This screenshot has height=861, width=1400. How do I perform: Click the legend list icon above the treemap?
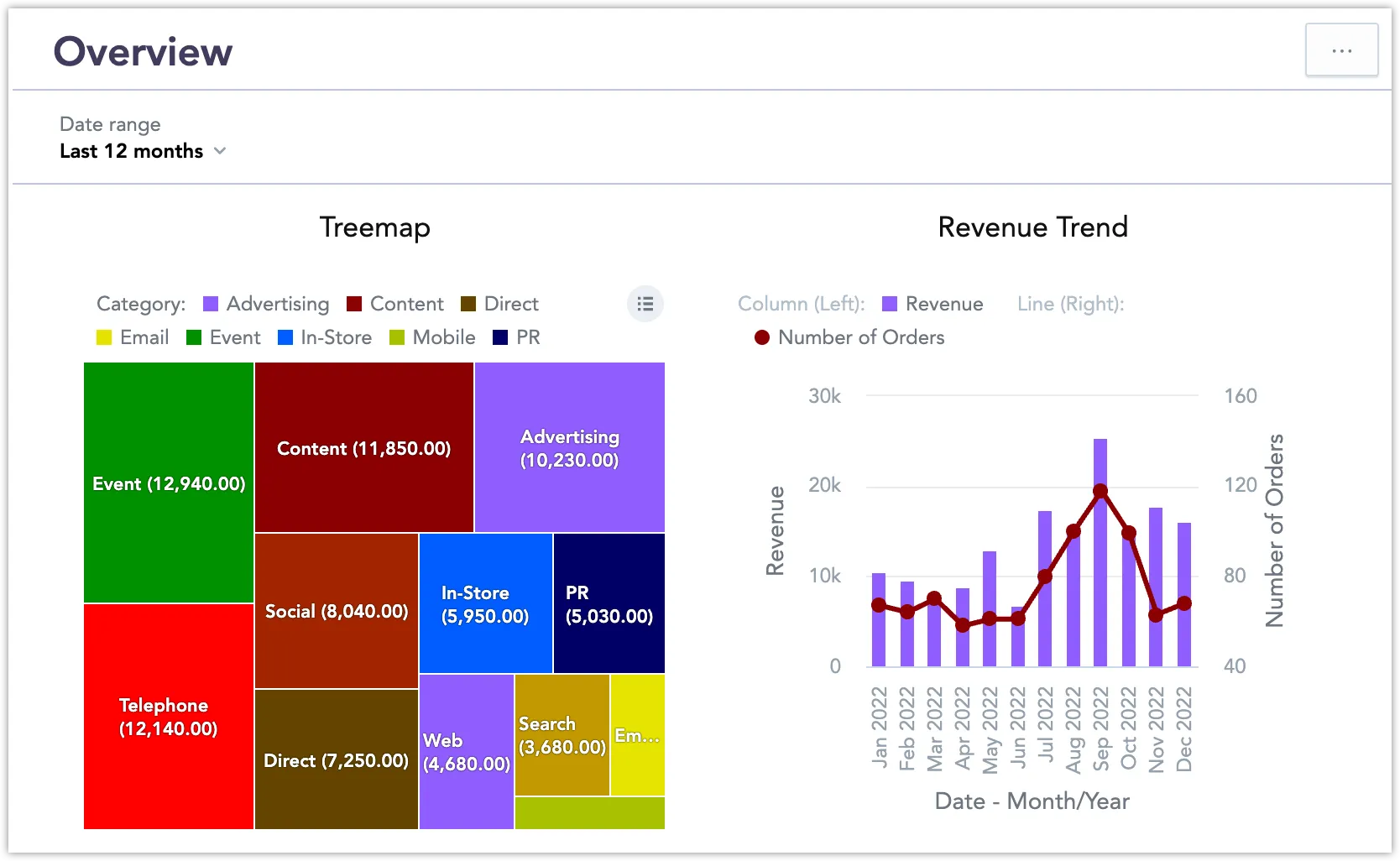click(645, 304)
